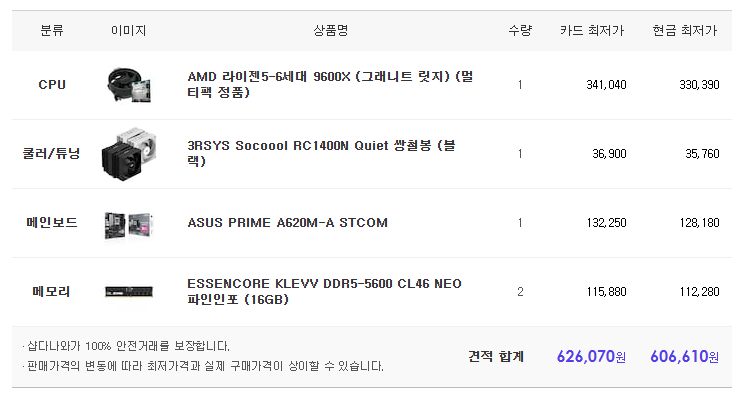Open ESSENCORE KLEVV DDR5-5600 product link
The height and width of the screenshot is (398, 743).
tap(324, 291)
